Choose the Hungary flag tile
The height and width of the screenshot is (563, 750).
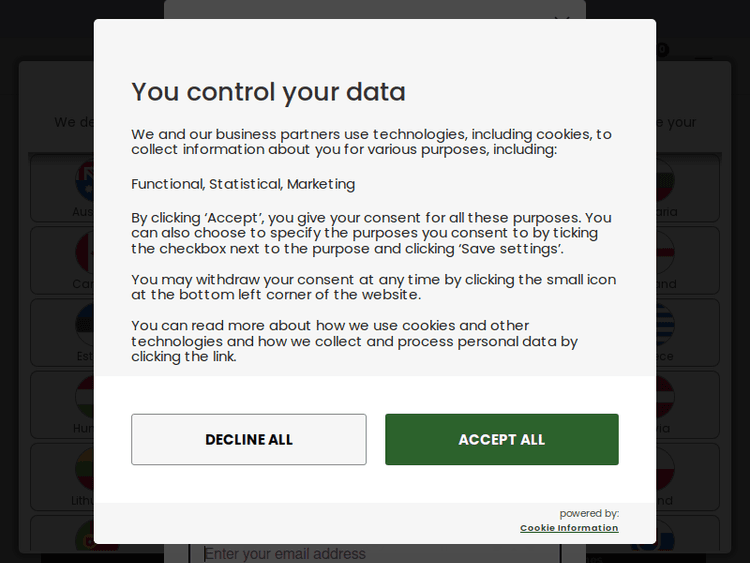coord(62,405)
